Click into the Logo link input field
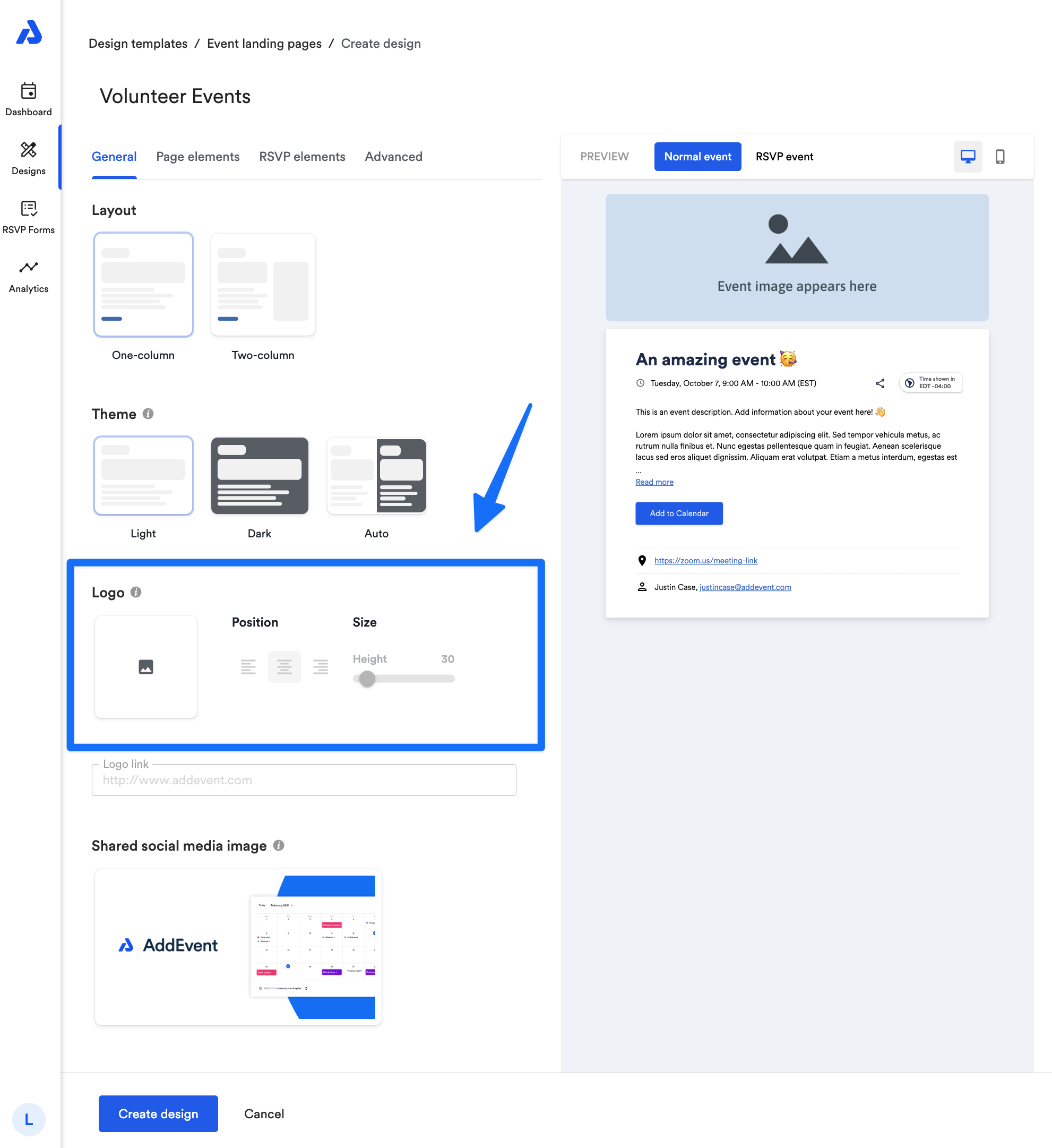Viewport: 1052px width, 1148px height. 304,780
